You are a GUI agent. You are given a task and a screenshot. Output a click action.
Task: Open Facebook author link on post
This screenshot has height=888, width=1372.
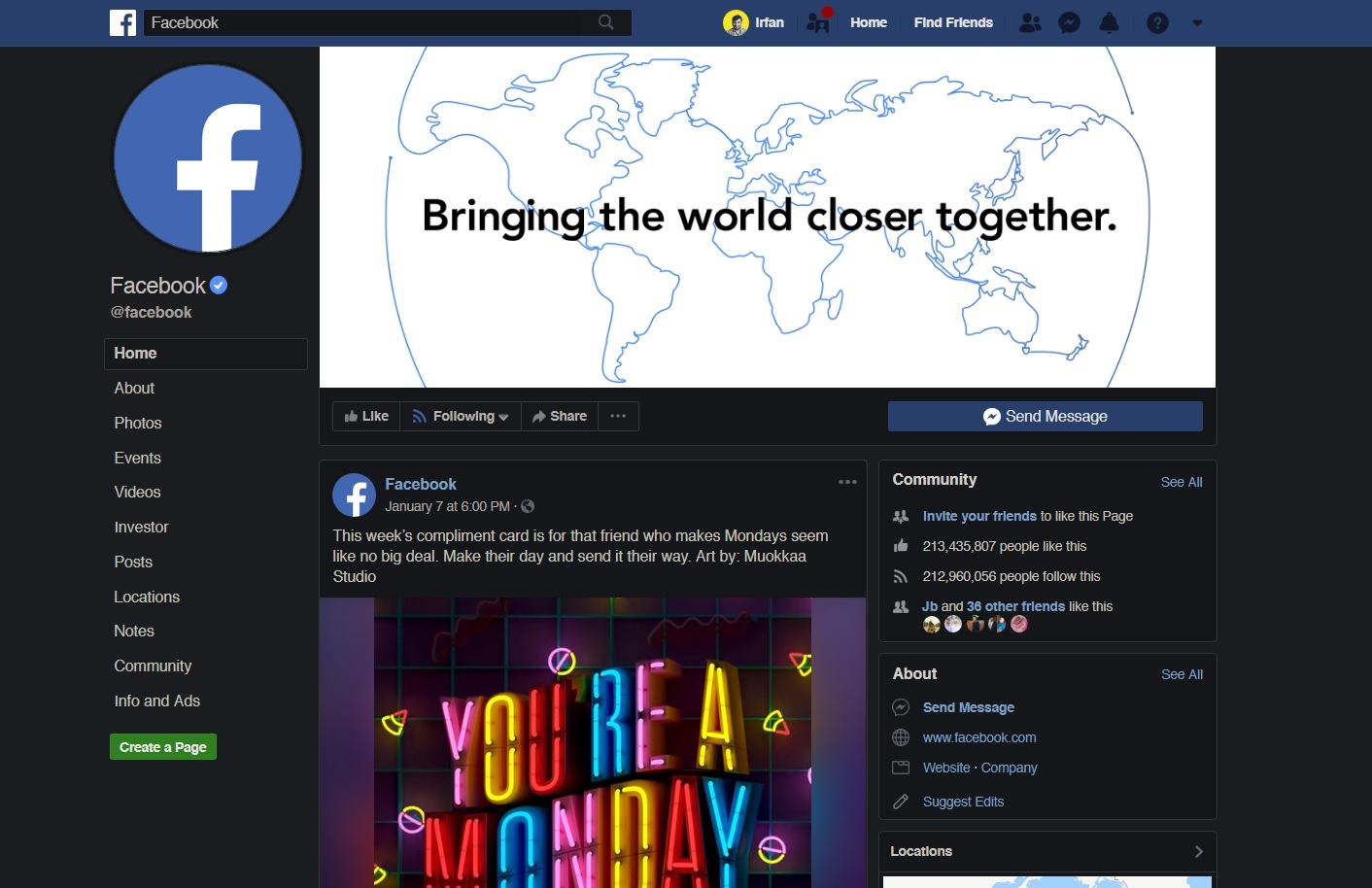(421, 484)
